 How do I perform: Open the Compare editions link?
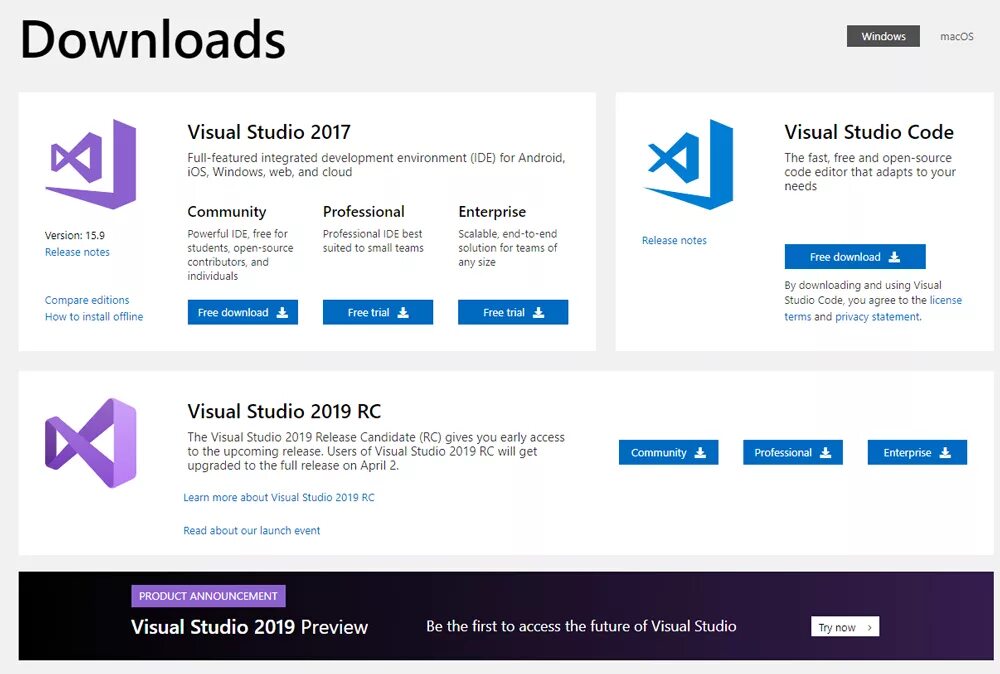pos(87,300)
